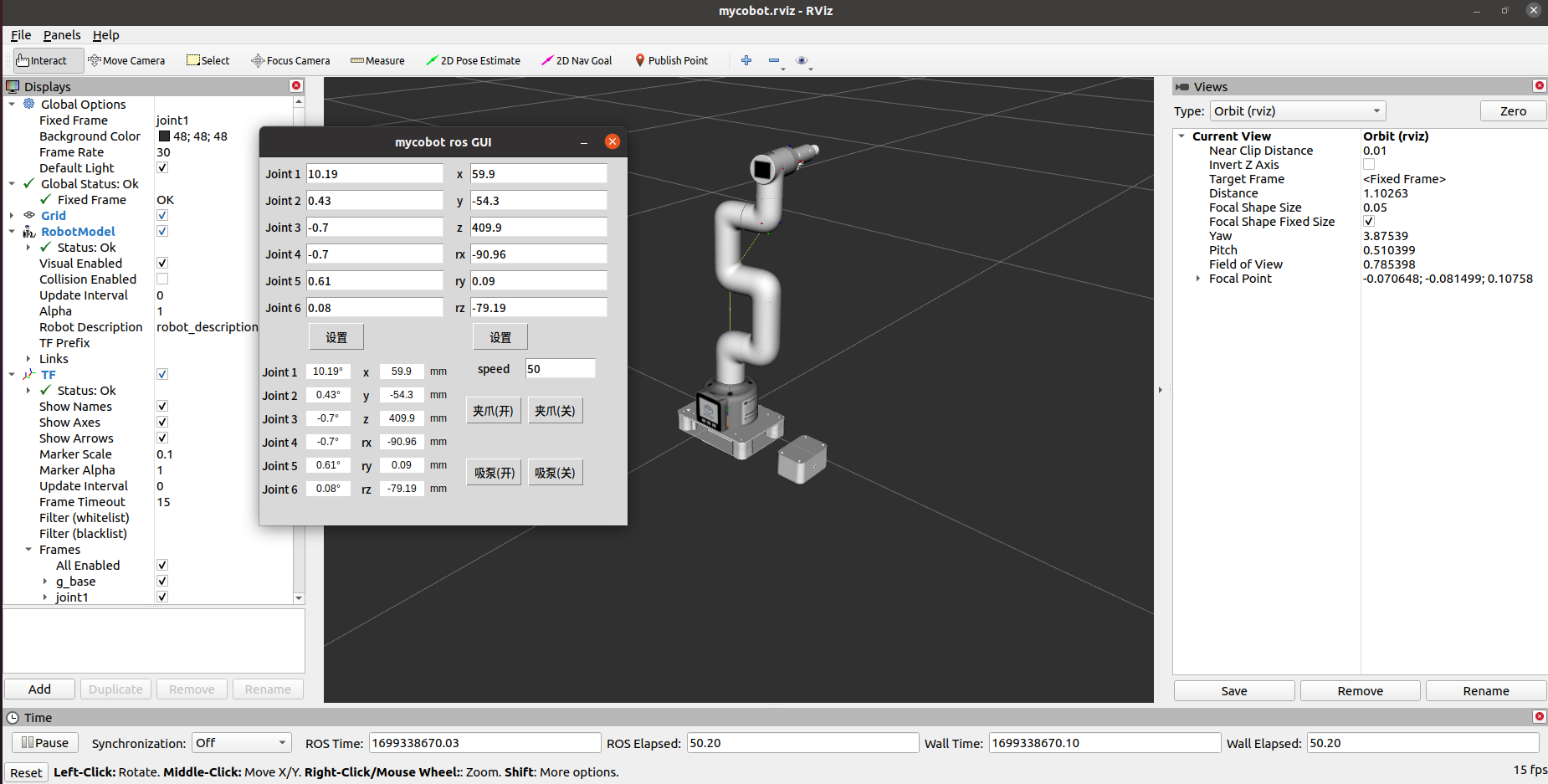Click the Background Color swatch
The image size is (1548, 784).
pyautogui.click(x=164, y=136)
